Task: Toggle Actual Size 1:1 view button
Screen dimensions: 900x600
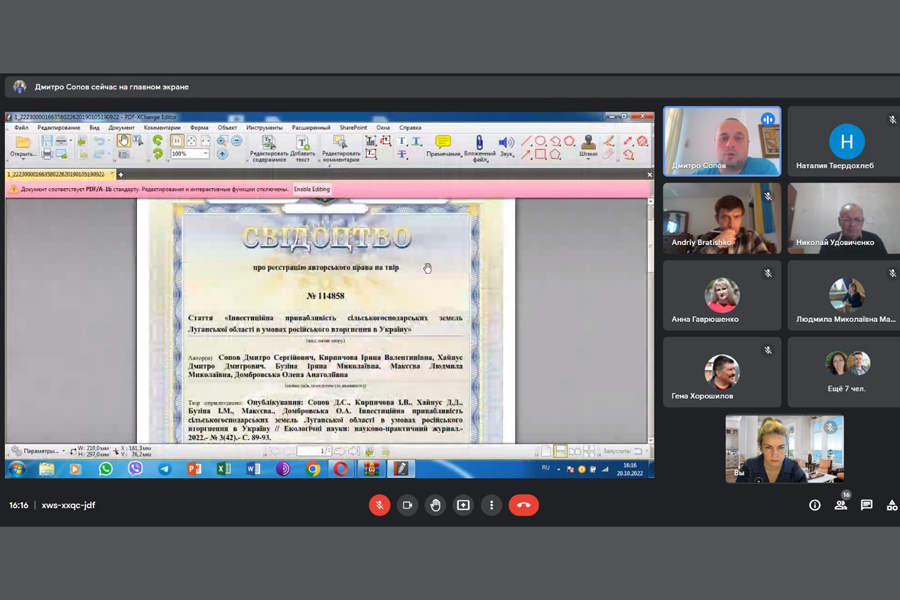Action: [x=177, y=141]
